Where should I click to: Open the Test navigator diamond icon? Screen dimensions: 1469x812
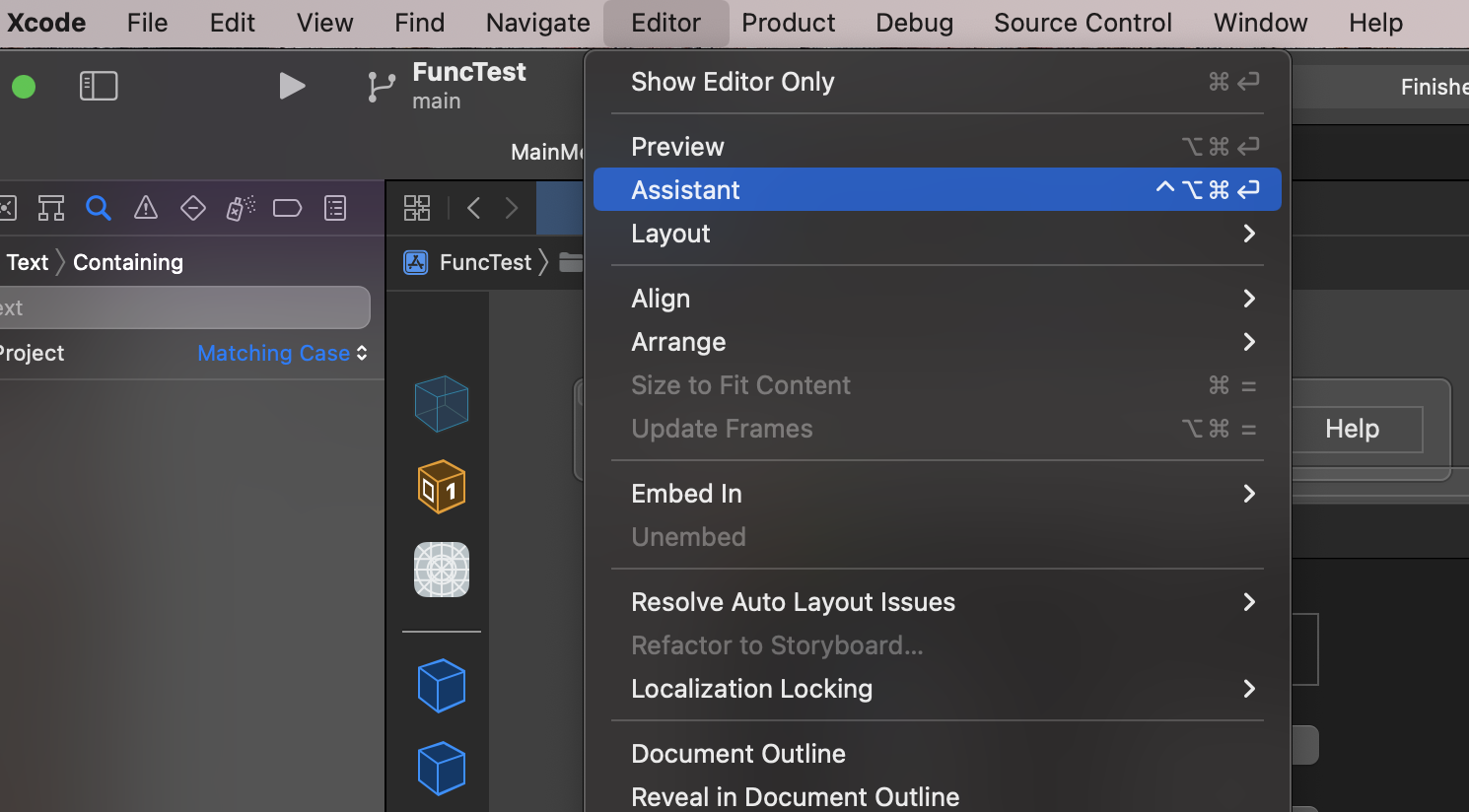pos(193,208)
